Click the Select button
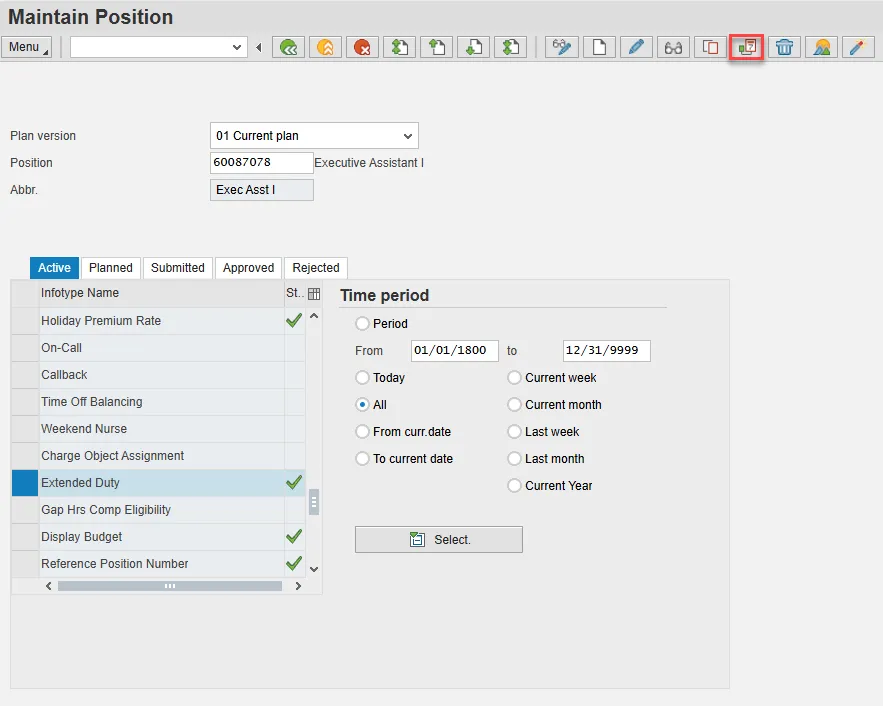883x706 pixels. pyautogui.click(x=439, y=539)
